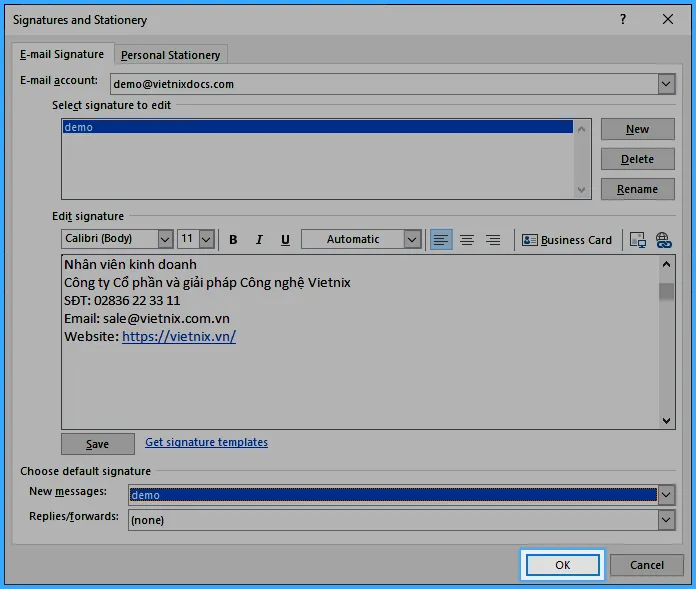The height and width of the screenshot is (589, 696).
Task: Toggle Underline formatting button
Action: 285,240
